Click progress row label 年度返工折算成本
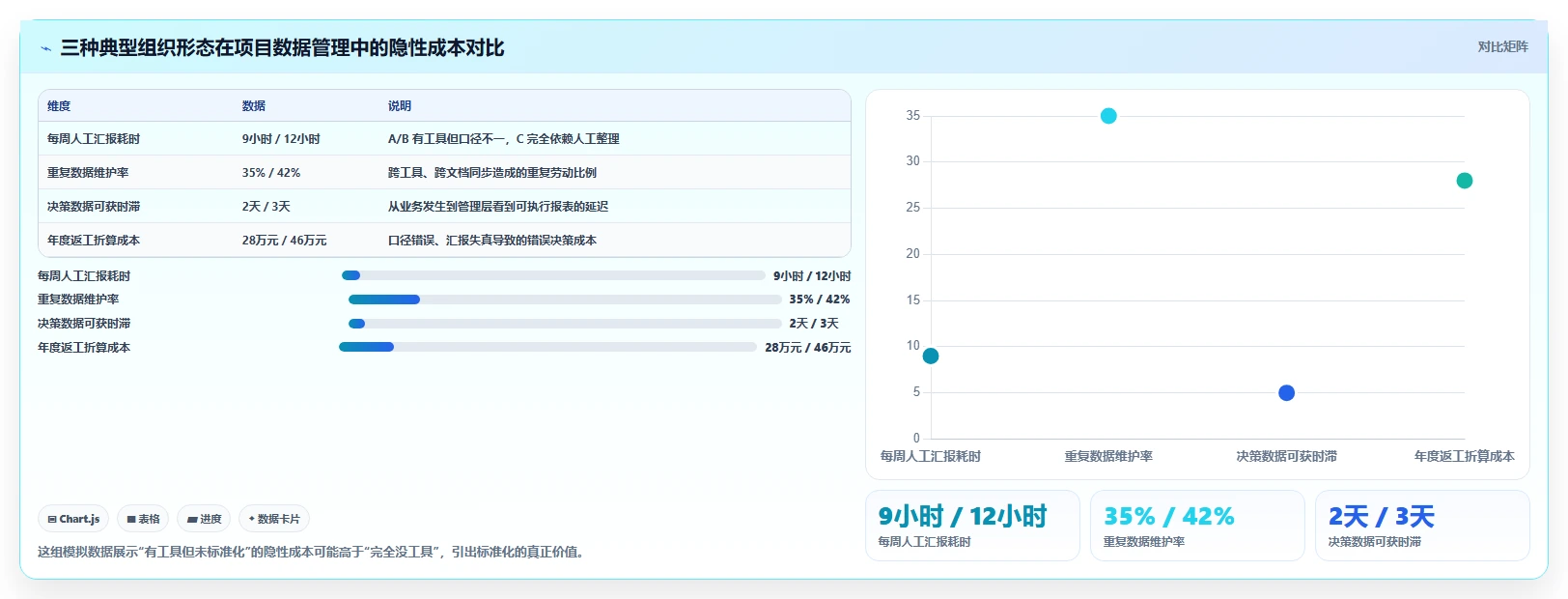Image resolution: width=1568 pixels, height=599 pixels. point(84,348)
